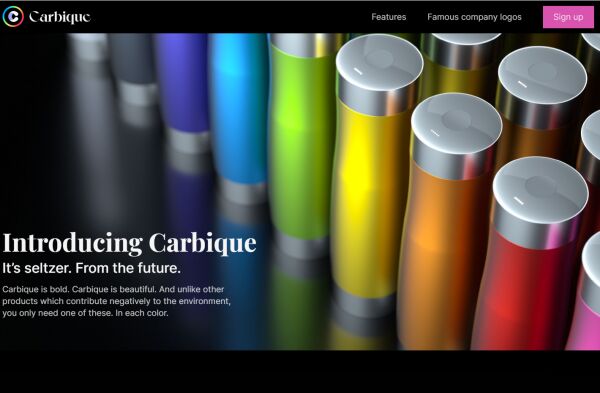This screenshot has width=600, height=393.
Task: Click the paragraph starting Carbique is bold
Action: [x=117, y=301]
